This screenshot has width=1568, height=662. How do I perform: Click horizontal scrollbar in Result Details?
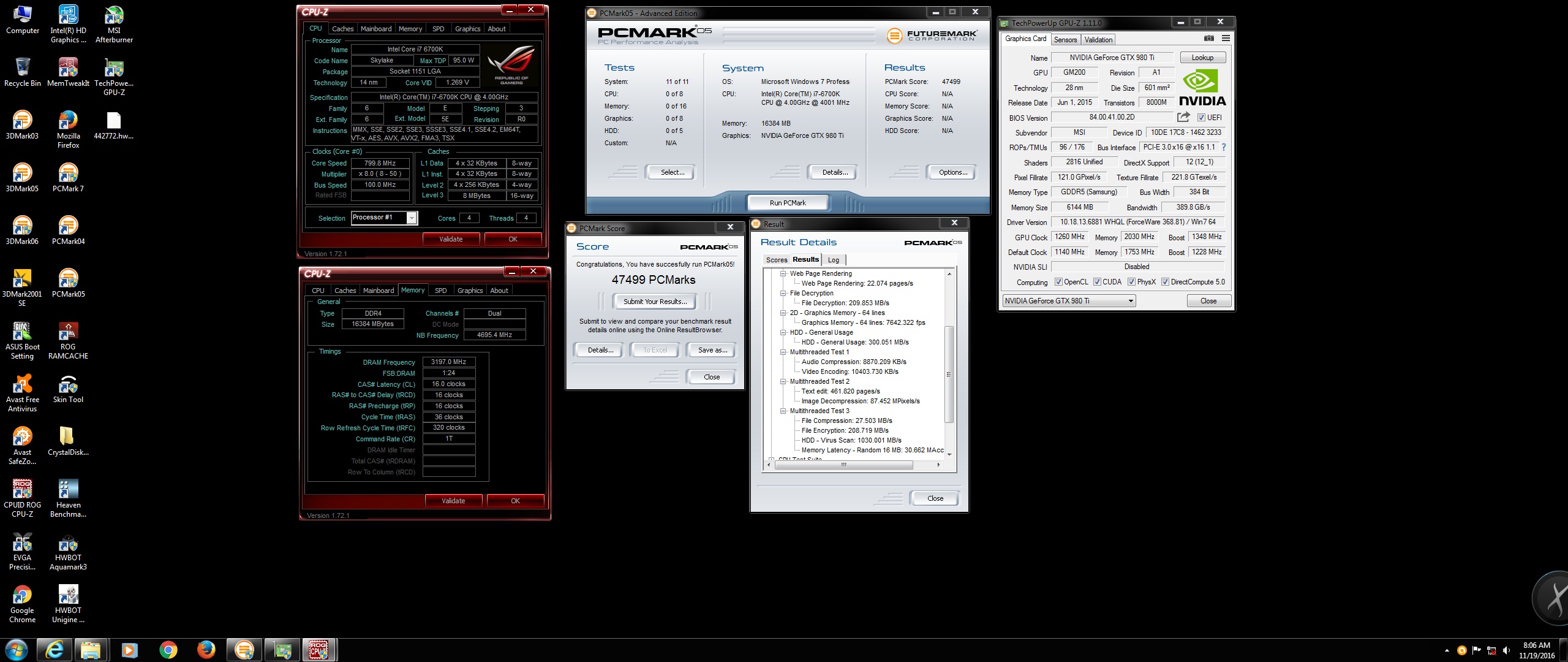click(844, 465)
